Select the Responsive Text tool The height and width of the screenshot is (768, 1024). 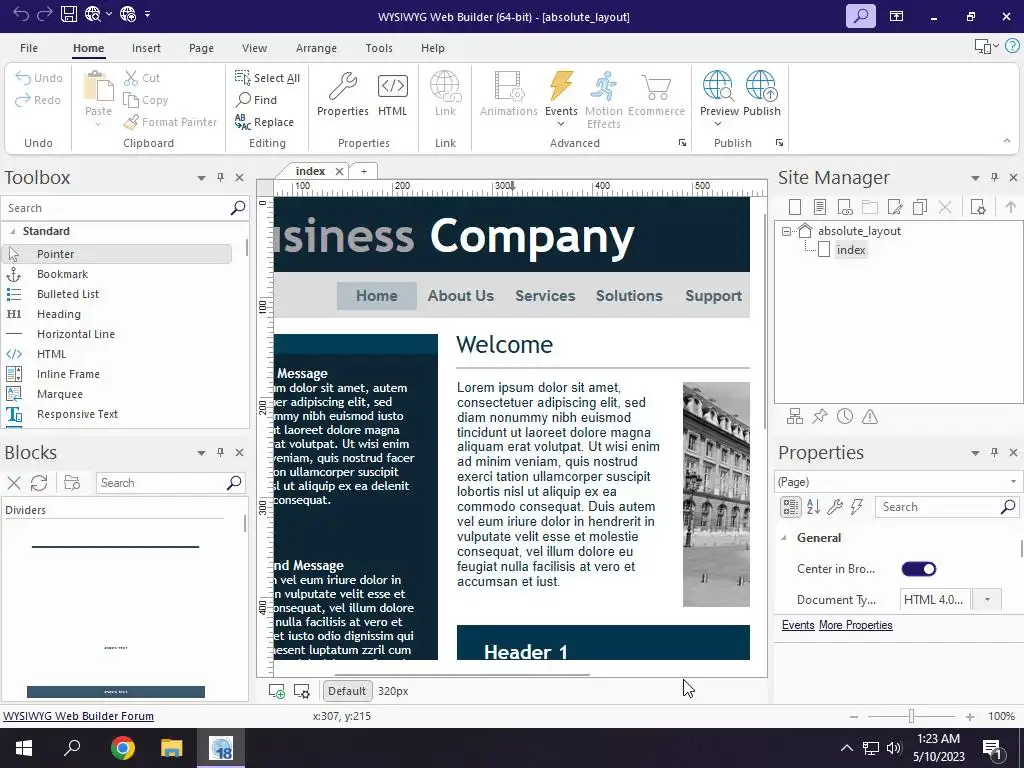pyautogui.click(x=77, y=414)
